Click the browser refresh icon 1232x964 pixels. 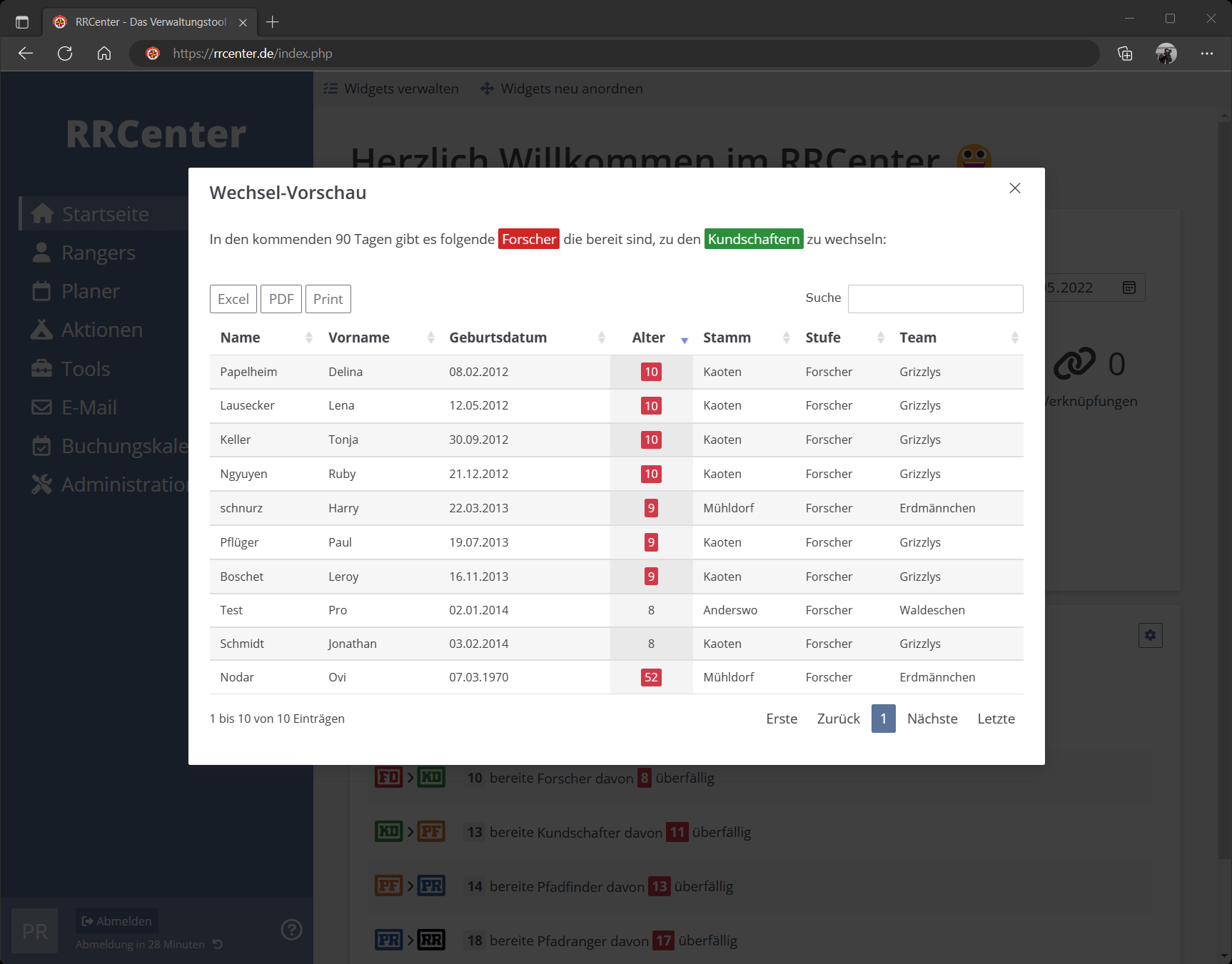[65, 54]
